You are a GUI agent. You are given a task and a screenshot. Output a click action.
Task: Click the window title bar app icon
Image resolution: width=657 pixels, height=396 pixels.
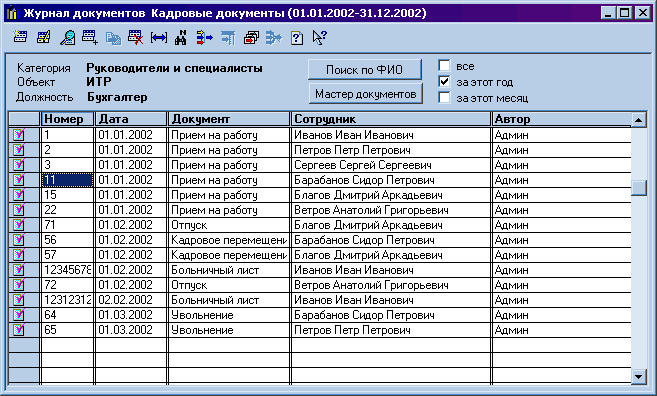point(13,13)
